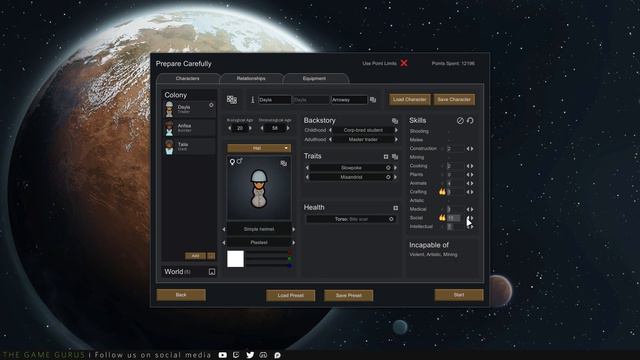Adjust green color slider
Image resolution: width=640 pixels, height=360 pixels.
click(x=269, y=259)
